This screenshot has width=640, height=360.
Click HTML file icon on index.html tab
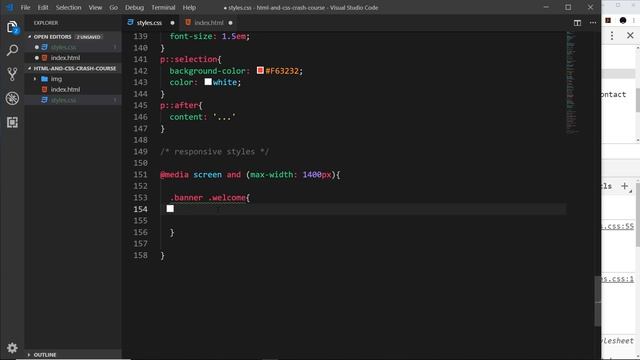(x=188, y=22)
